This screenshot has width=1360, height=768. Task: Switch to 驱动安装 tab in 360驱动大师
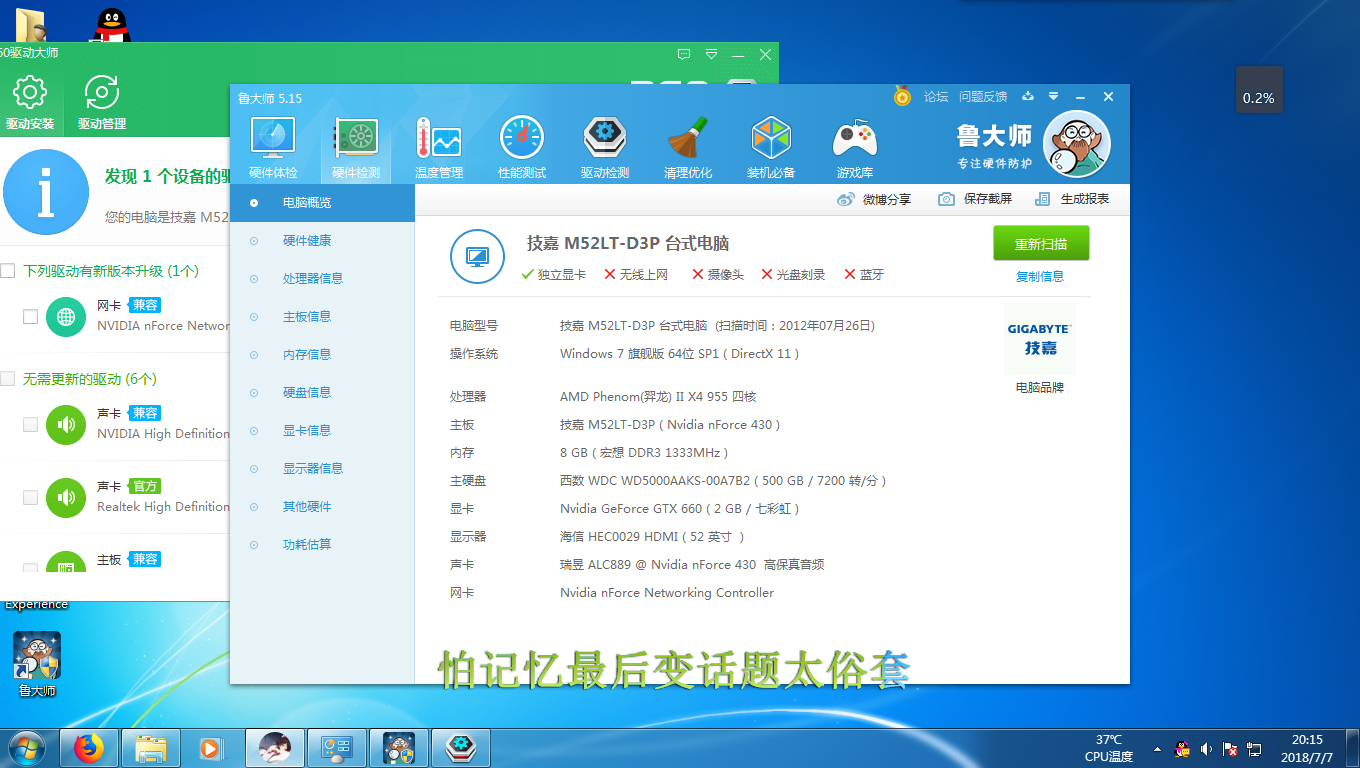tap(30, 103)
